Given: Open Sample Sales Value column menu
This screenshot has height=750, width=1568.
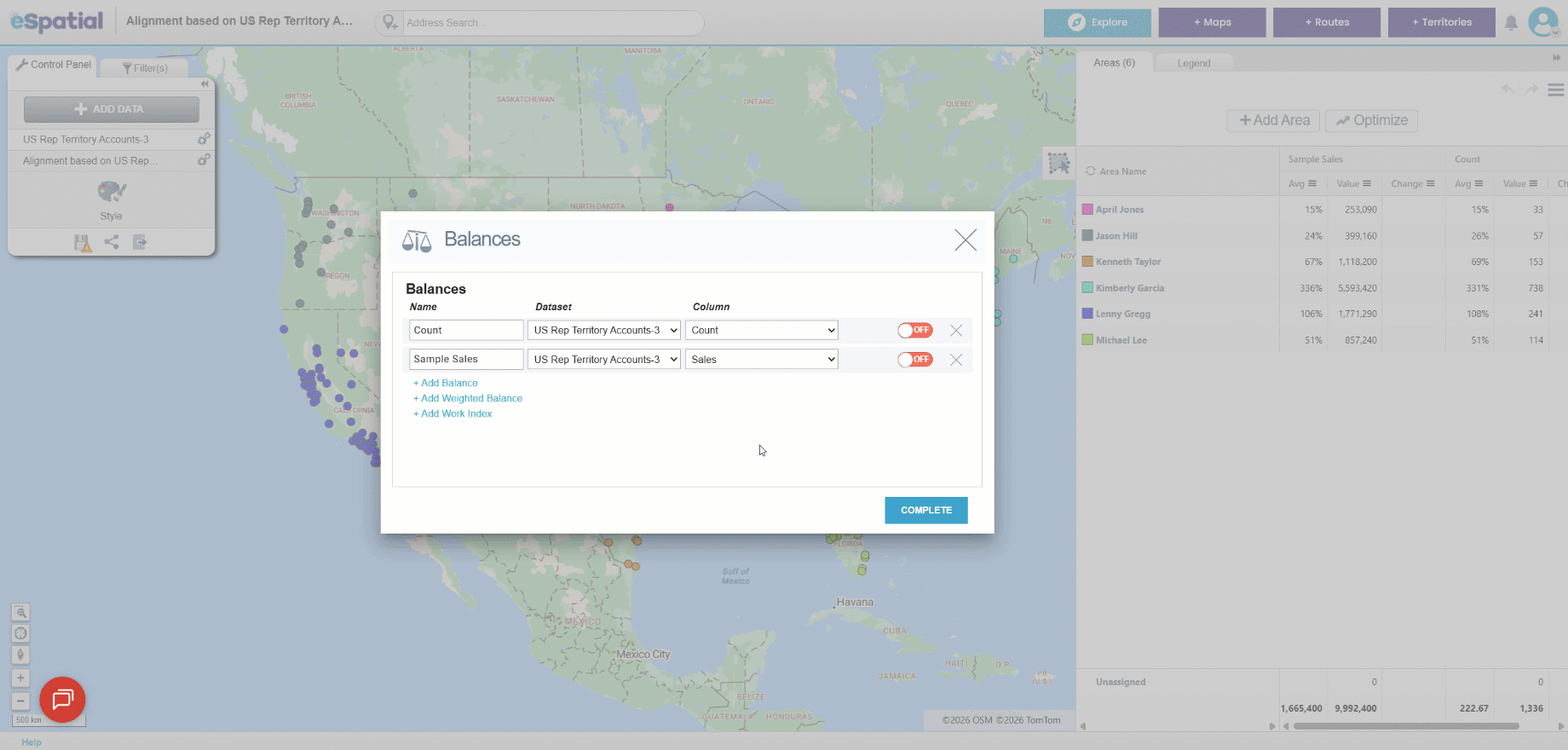Looking at the screenshot, I should pyautogui.click(x=1367, y=184).
